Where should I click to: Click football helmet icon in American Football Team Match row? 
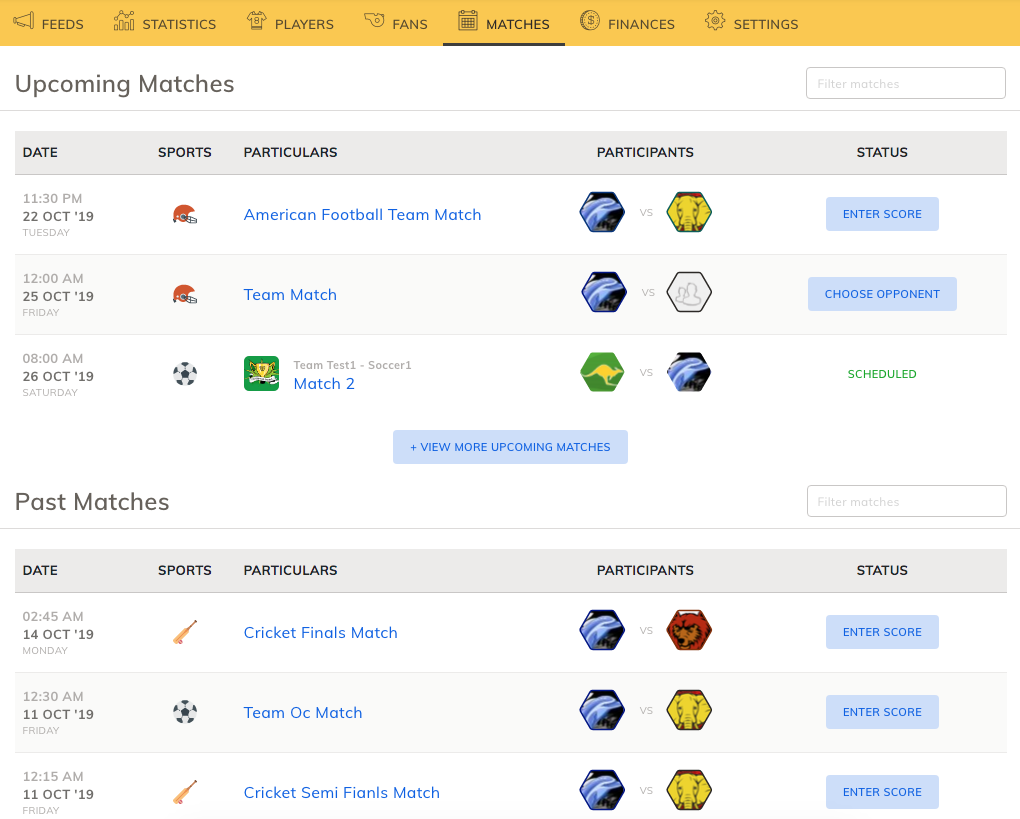(185, 214)
